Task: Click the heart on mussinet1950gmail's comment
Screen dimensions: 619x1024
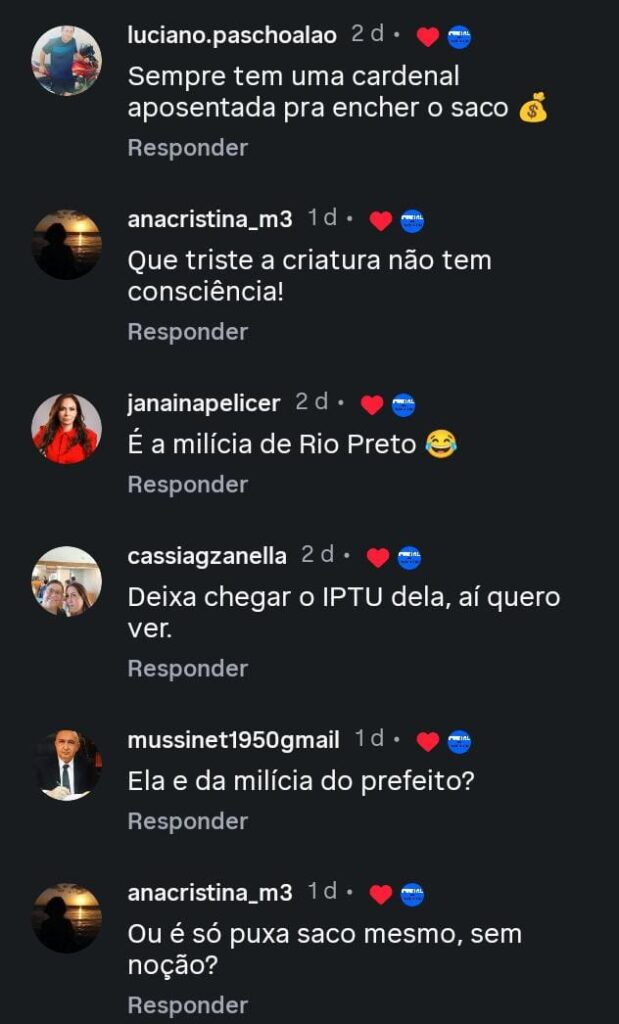Action: 428,742
